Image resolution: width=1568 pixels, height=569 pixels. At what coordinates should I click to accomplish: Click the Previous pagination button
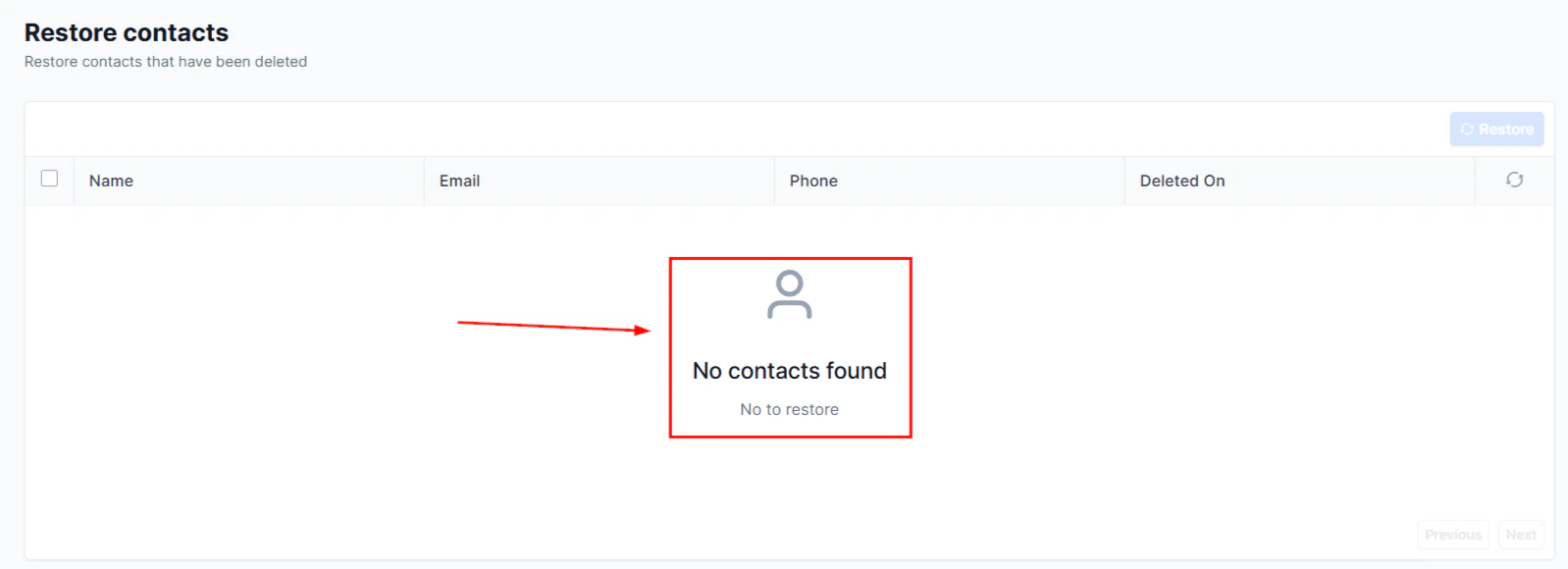coord(1452,534)
